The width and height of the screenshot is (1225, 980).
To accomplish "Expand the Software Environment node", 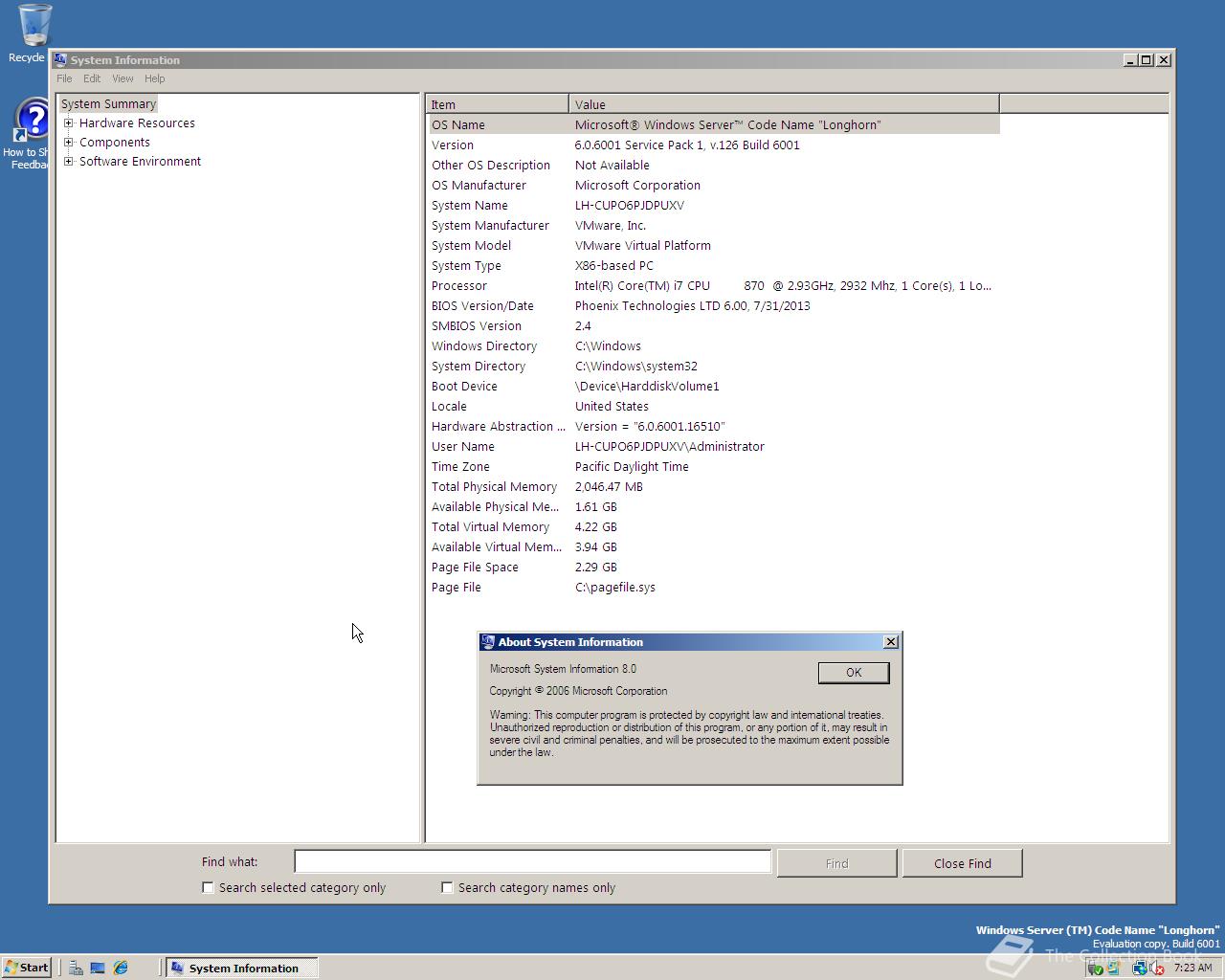I will 69,161.
